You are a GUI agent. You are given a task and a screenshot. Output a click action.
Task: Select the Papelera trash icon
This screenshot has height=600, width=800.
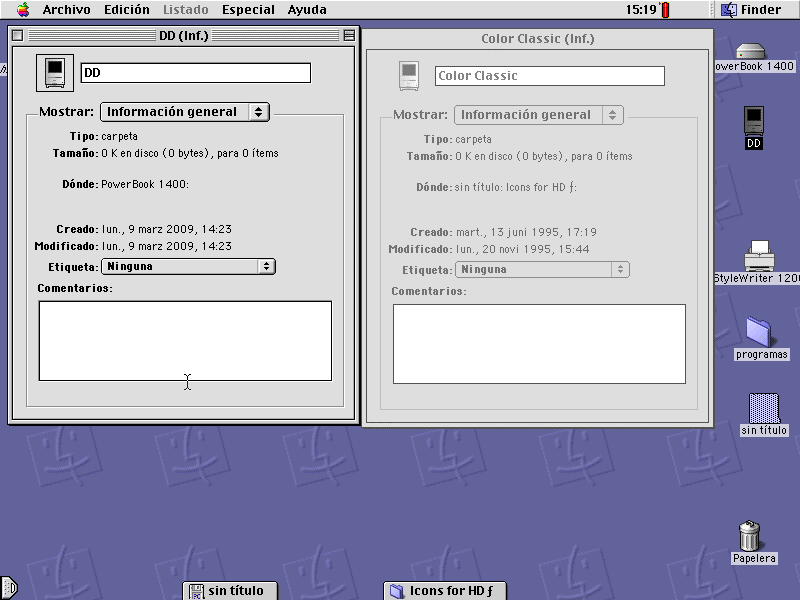[x=749, y=536]
